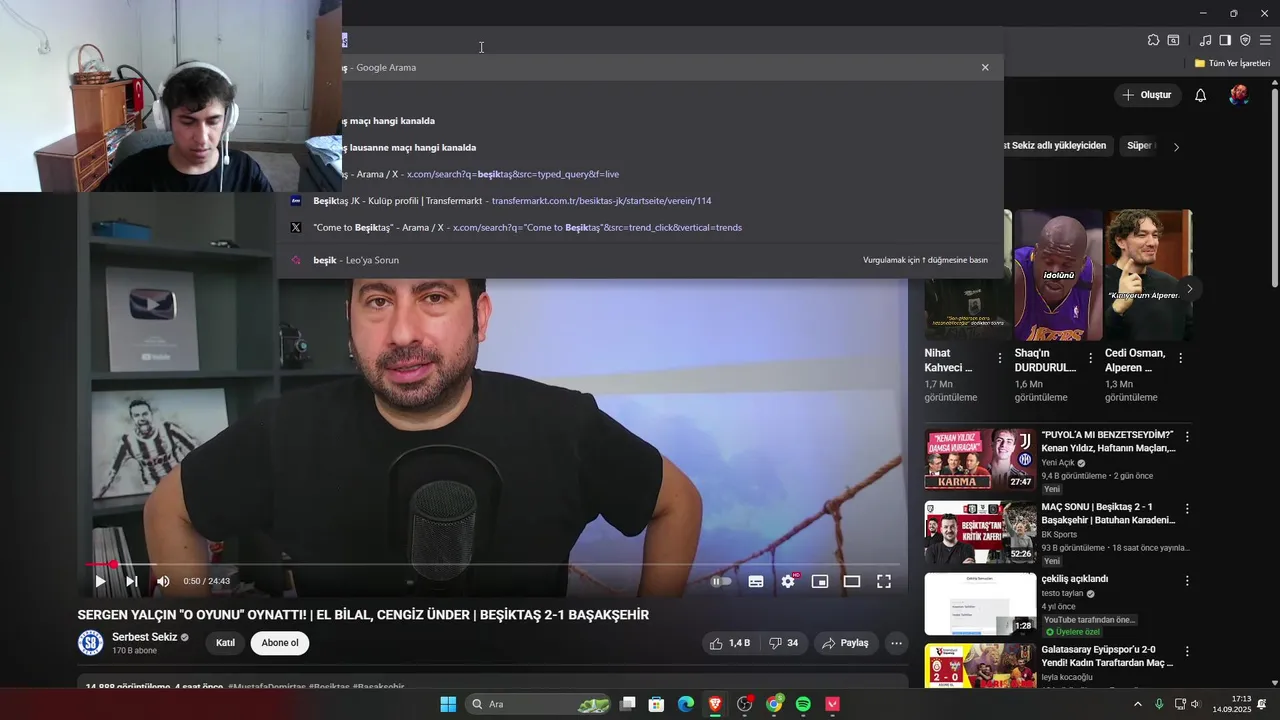The height and width of the screenshot is (720, 1280).
Task: Open the media control music note icon
Action: click(1205, 40)
